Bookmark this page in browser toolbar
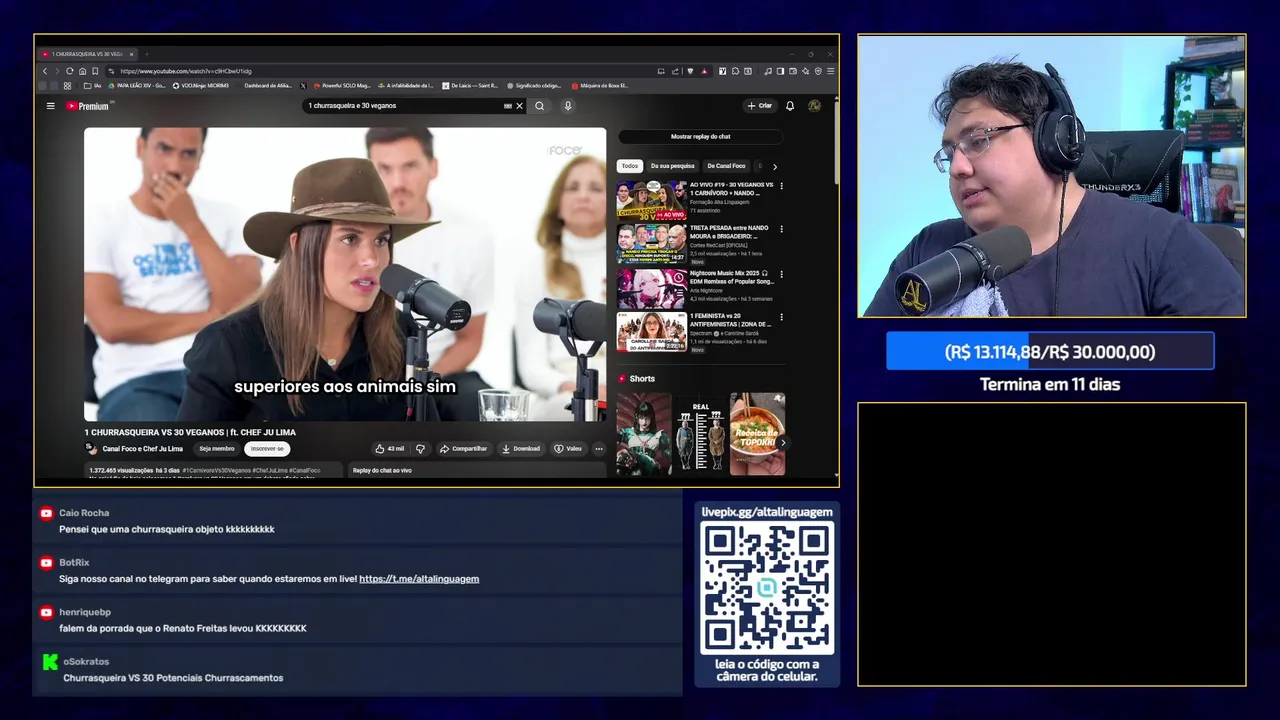The image size is (1280, 720). (x=95, y=71)
